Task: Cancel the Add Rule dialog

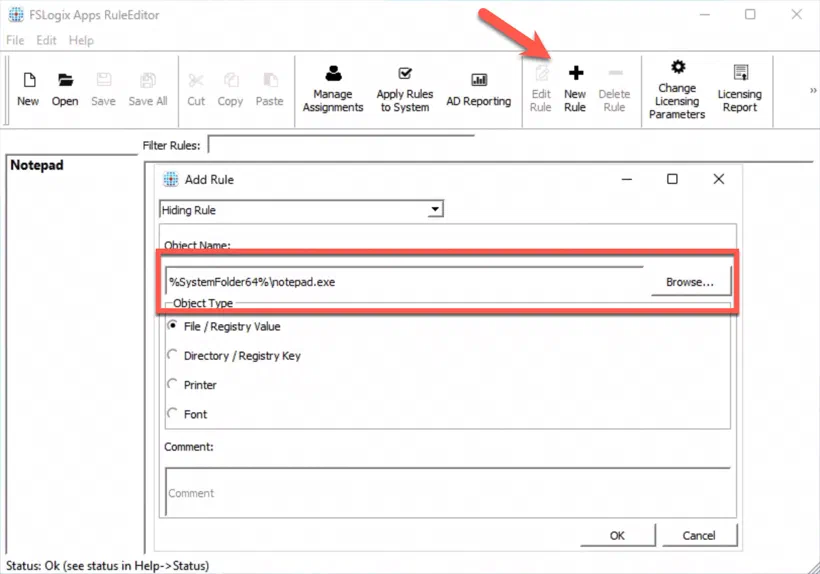Action: [699, 535]
